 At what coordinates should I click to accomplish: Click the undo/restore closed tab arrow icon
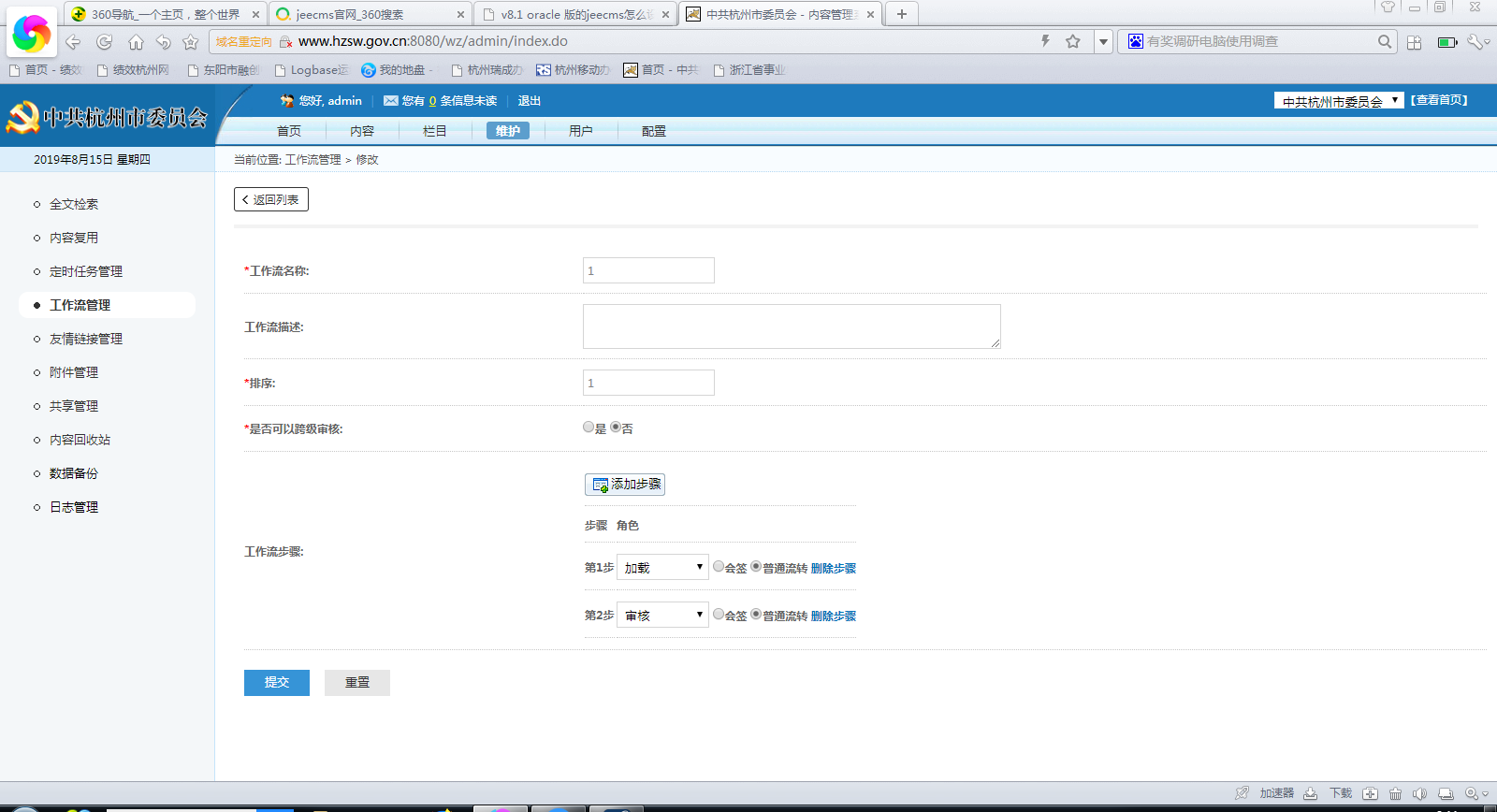164,42
